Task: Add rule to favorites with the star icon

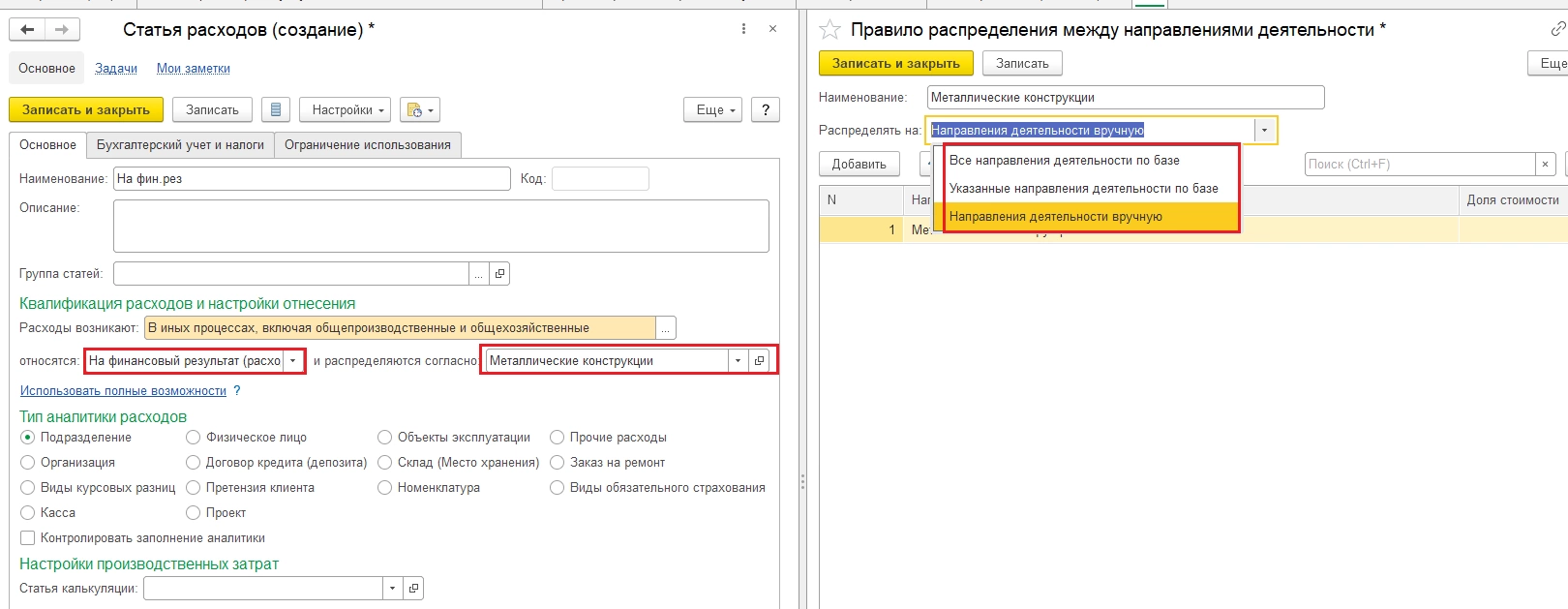Action: click(x=829, y=30)
